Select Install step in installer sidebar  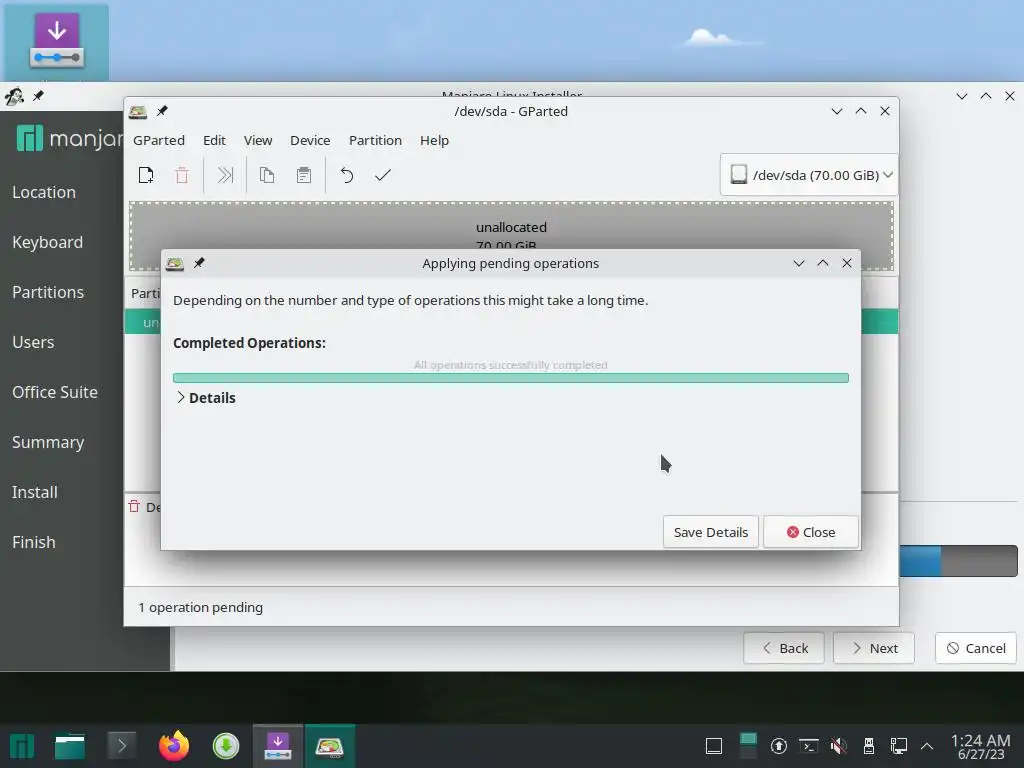[x=35, y=492]
